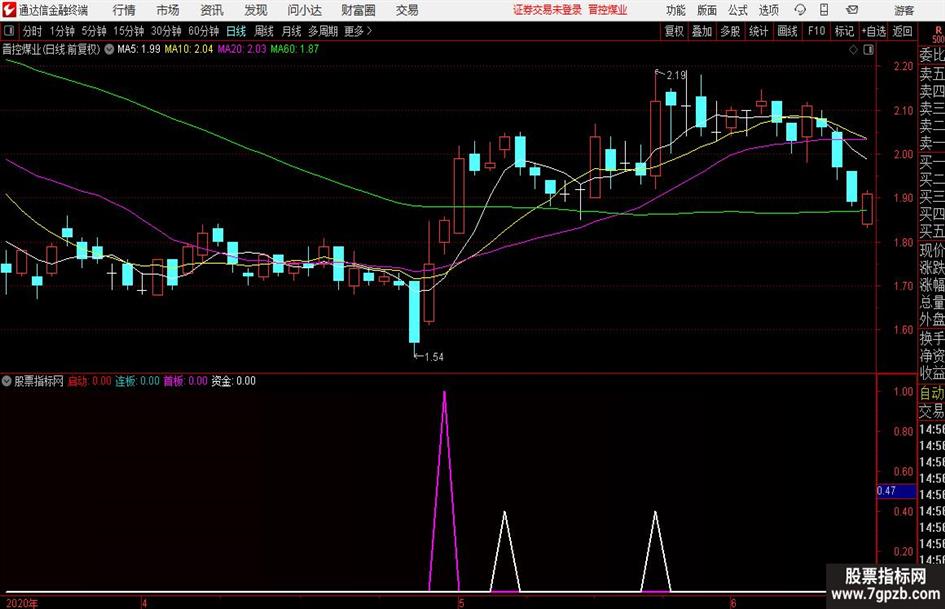Add stock with +自选 button
945x609 pixels.
click(873, 31)
